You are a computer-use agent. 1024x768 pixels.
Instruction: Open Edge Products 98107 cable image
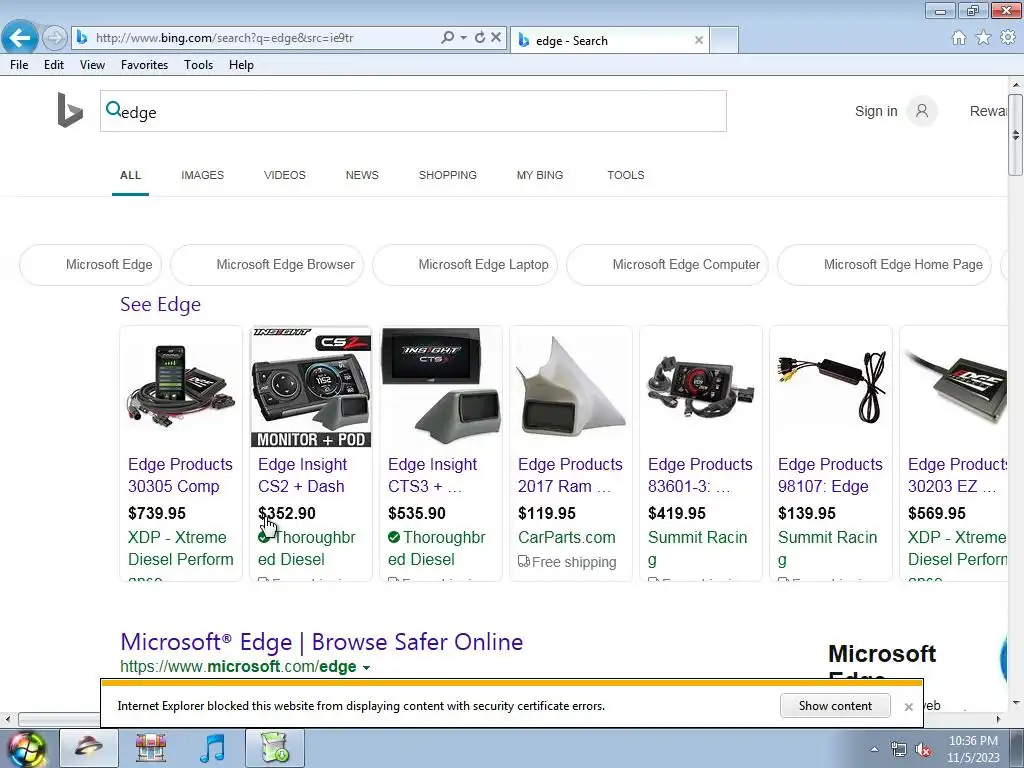831,388
